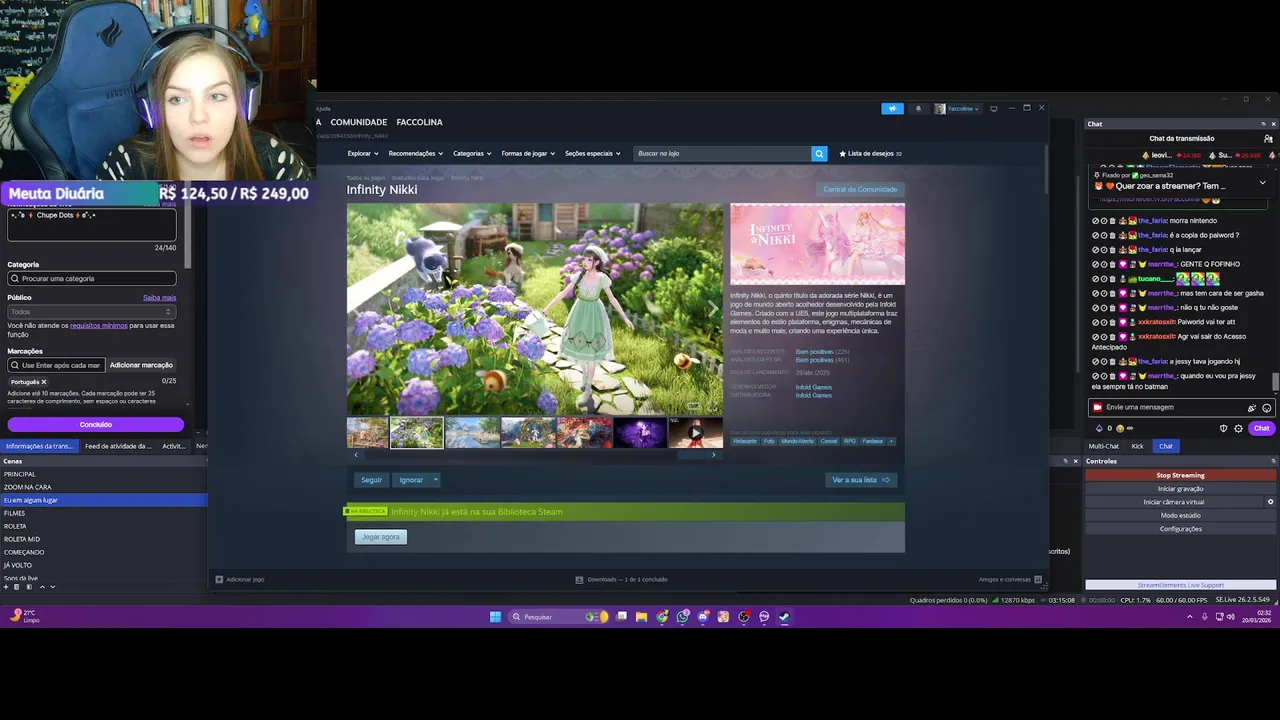Click Ver a sua lista button
Viewport: 1280px width, 720px height.
pyautogui.click(x=860, y=480)
